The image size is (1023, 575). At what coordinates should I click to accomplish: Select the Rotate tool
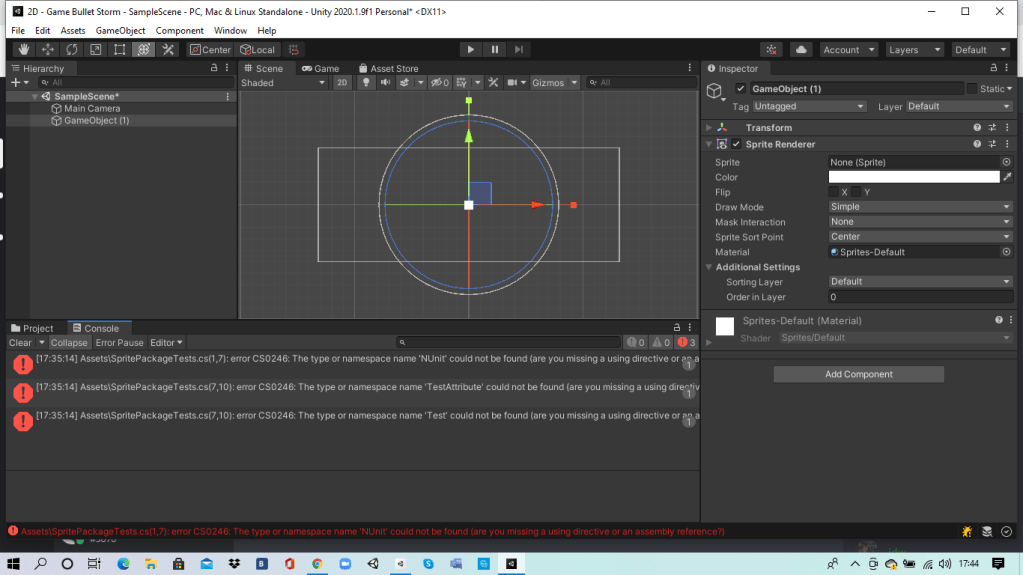pyautogui.click(x=71, y=49)
